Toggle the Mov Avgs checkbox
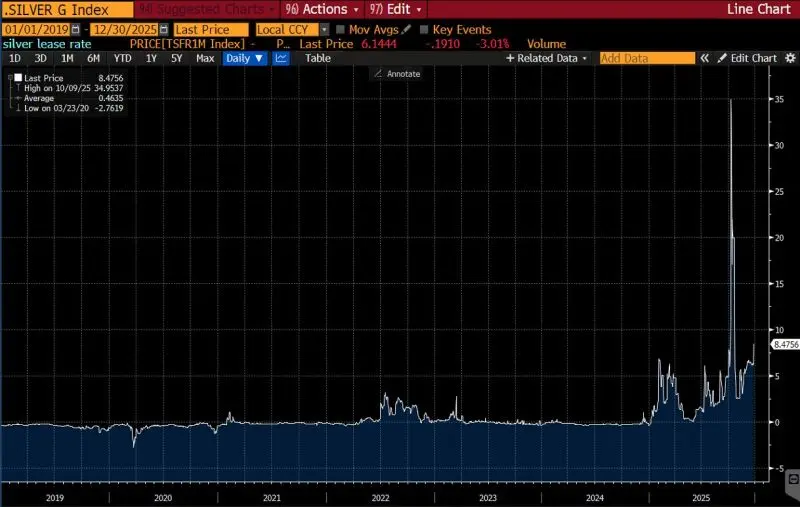 (340, 30)
